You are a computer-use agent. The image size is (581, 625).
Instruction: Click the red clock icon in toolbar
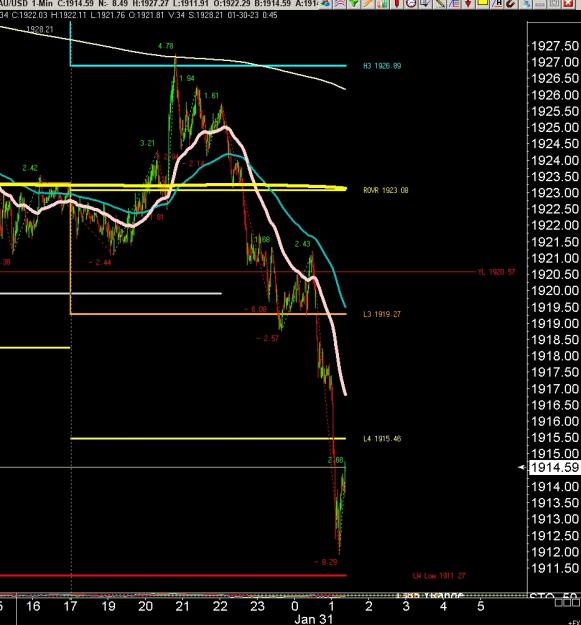(x=411, y=4)
